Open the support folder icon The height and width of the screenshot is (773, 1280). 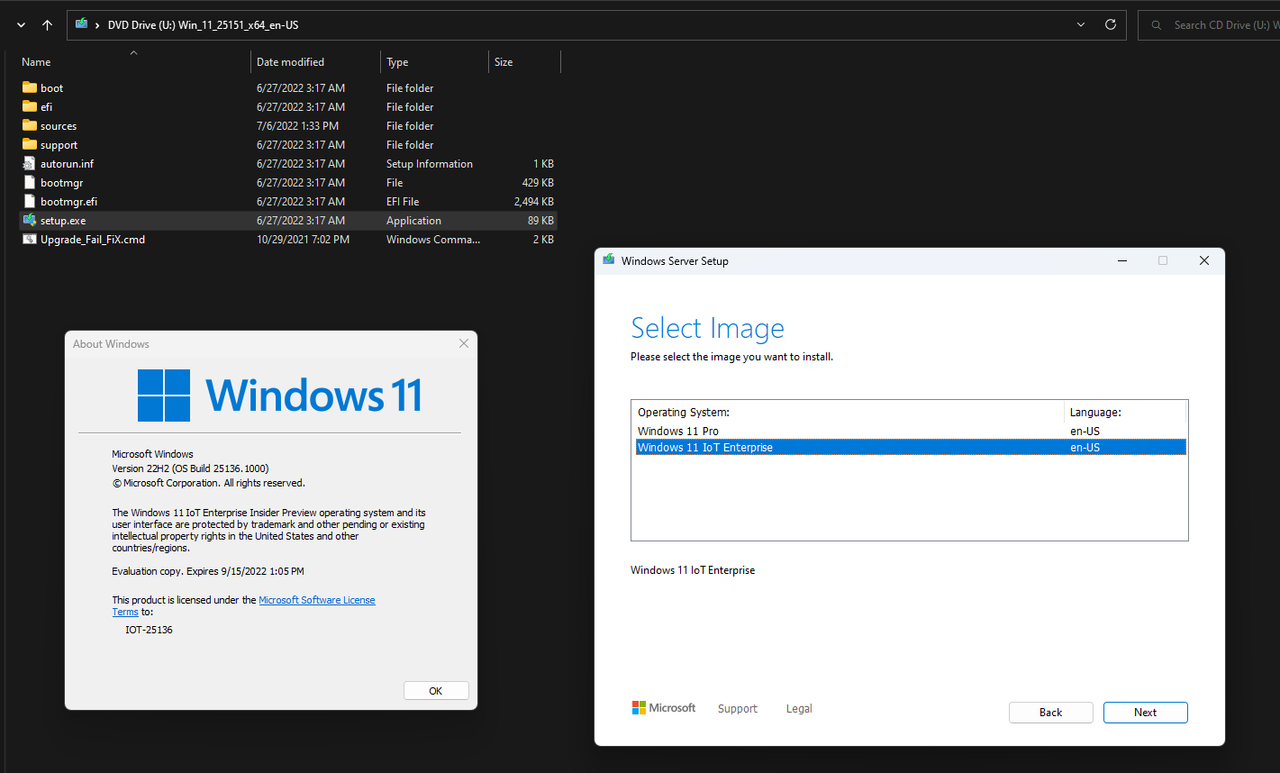[29, 145]
